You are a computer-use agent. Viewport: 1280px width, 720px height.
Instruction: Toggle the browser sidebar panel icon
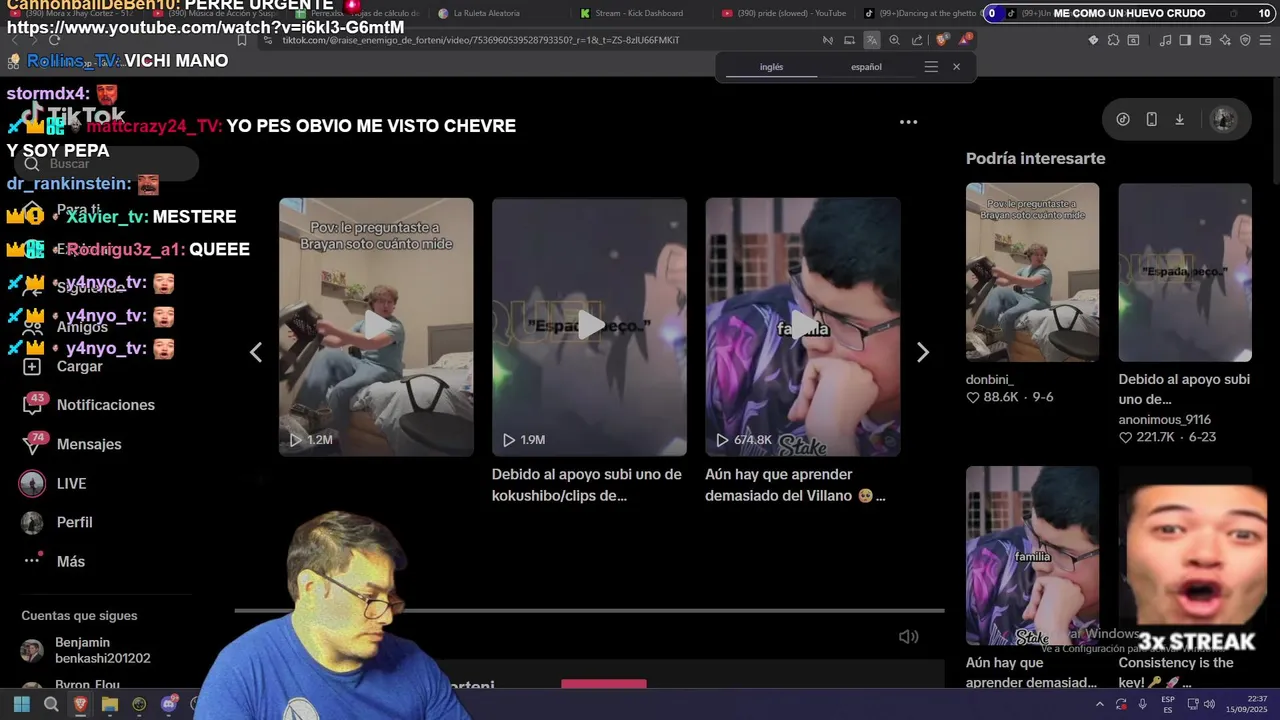click(1185, 40)
